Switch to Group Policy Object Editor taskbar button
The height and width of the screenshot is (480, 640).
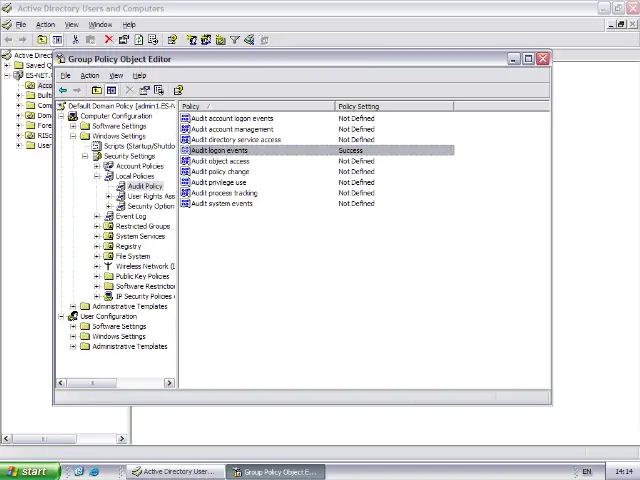click(276, 472)
